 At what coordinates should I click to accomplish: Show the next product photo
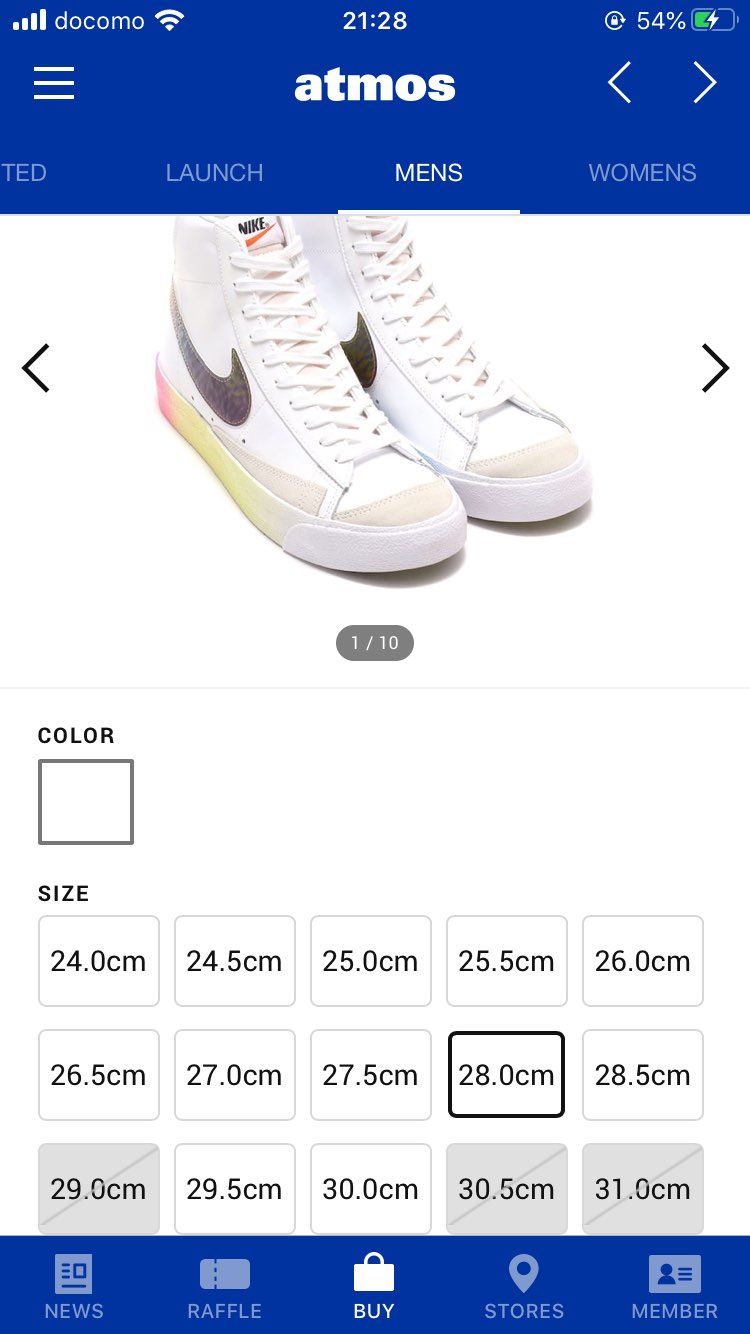[x=715, y=368]
